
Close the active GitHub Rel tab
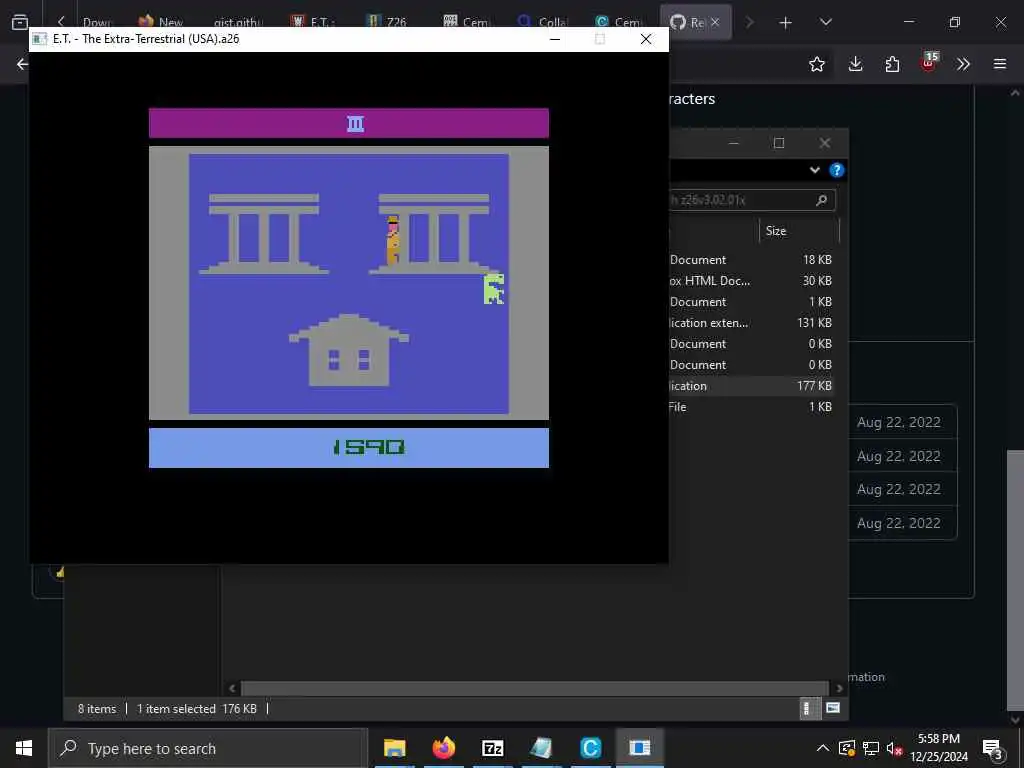tap(715, 22)
